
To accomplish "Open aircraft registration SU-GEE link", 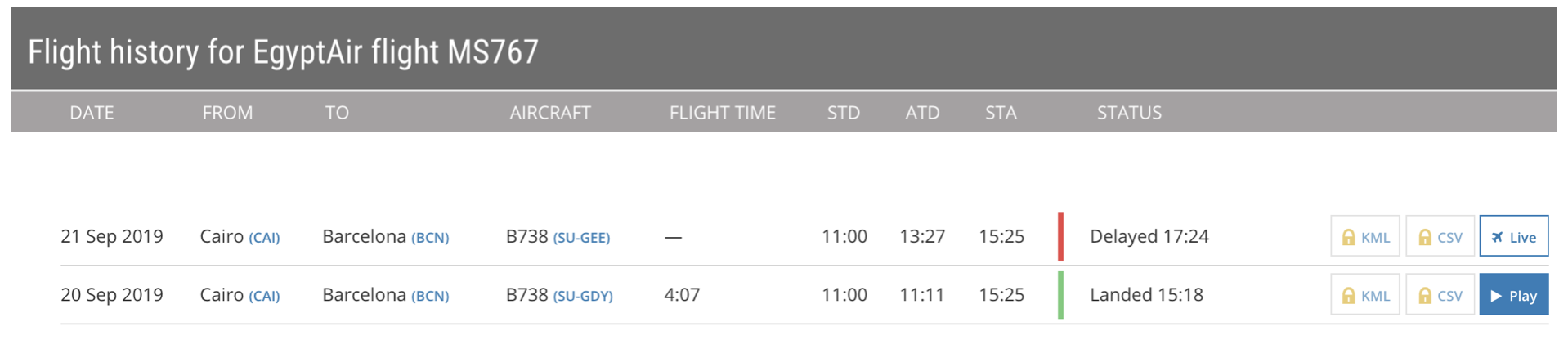I will 581,238.
